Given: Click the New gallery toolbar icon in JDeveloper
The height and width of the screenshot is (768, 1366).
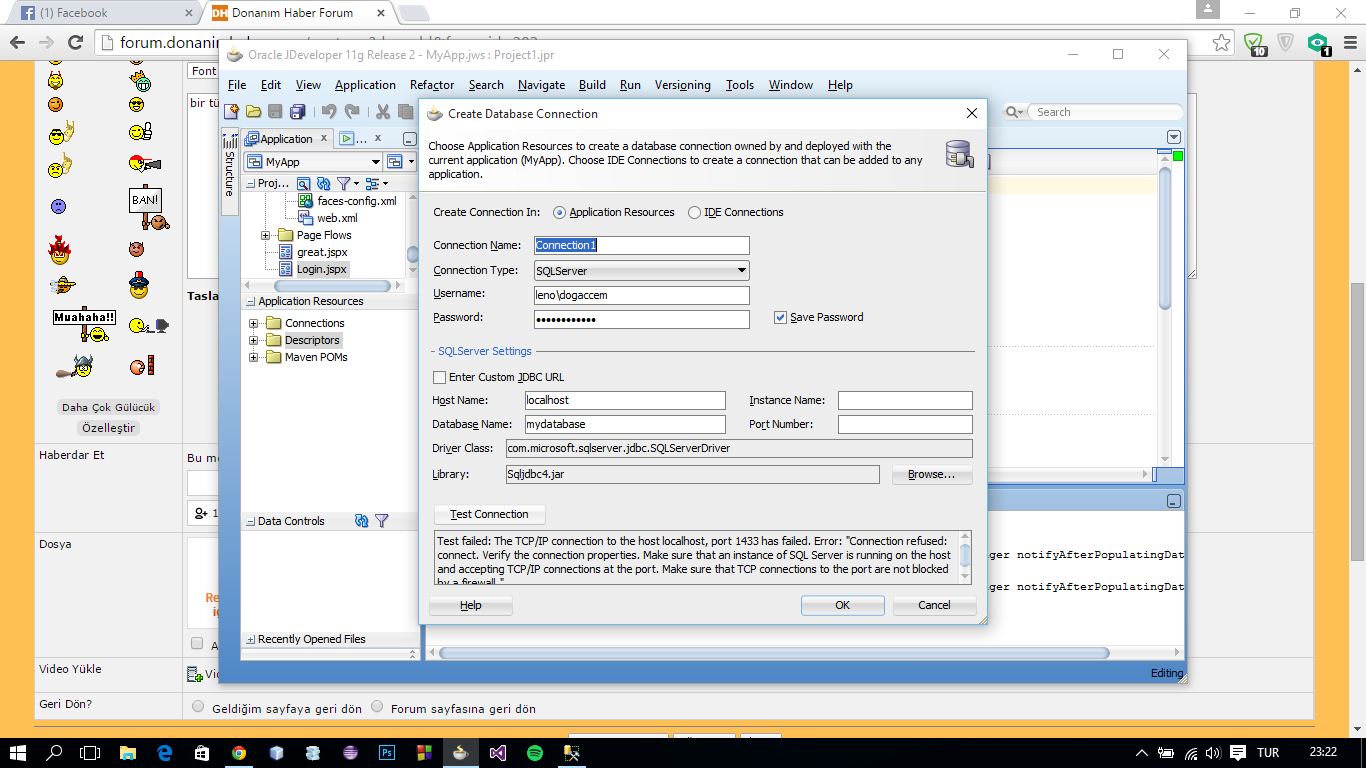Looking at the screenshot, I should (x=232, y=112).
